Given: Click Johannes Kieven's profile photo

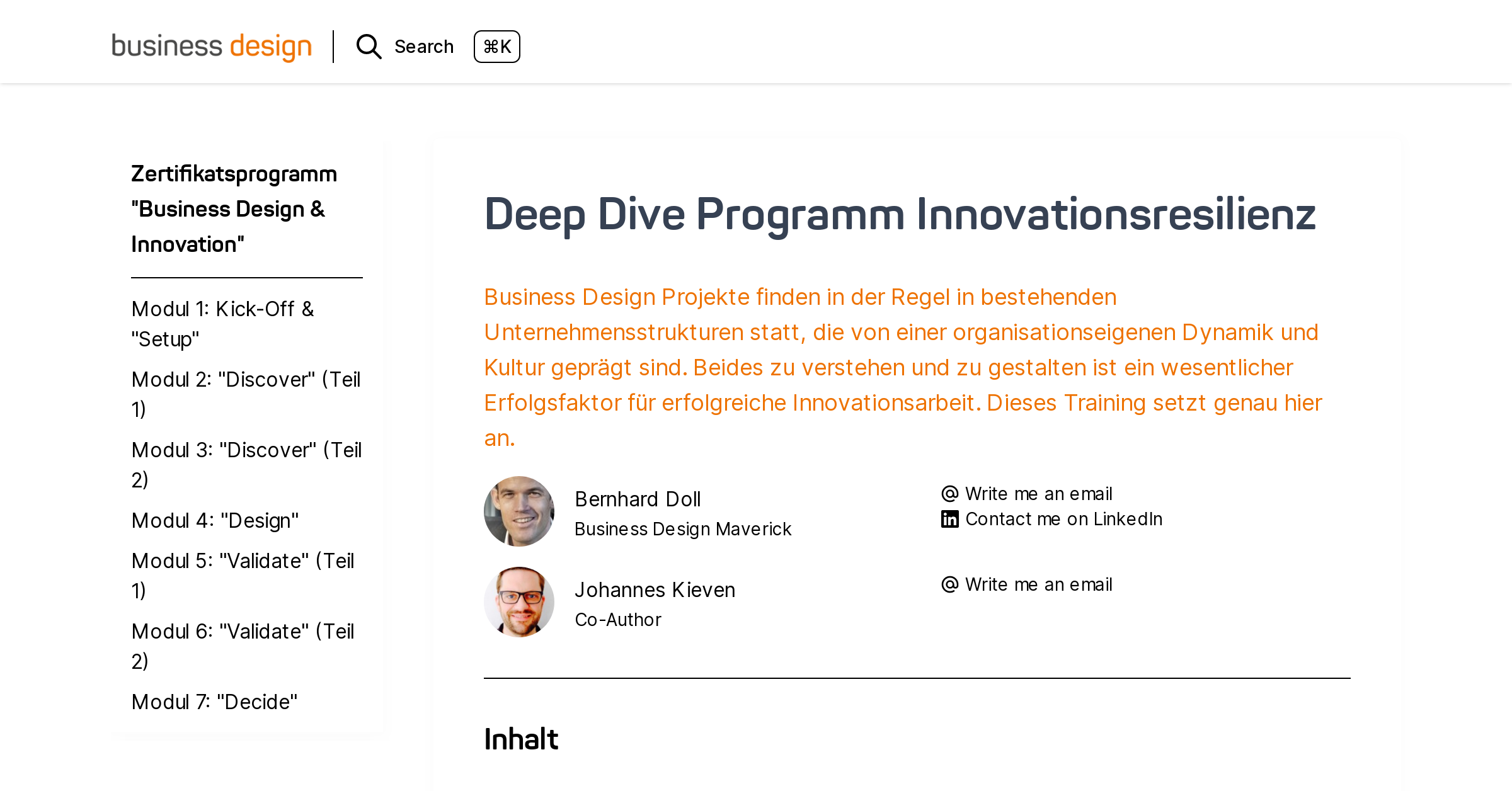Looking at the screenshot, I should [x=519, y=601].
